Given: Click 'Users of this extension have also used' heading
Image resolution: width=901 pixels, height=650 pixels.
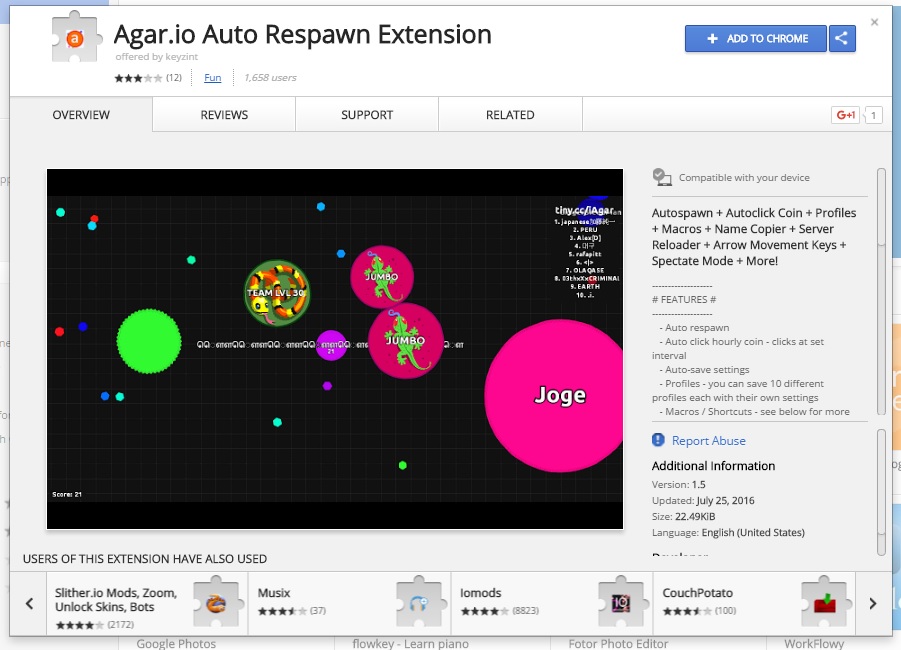Looking at the screenshot, I should [x=145, y=559].
